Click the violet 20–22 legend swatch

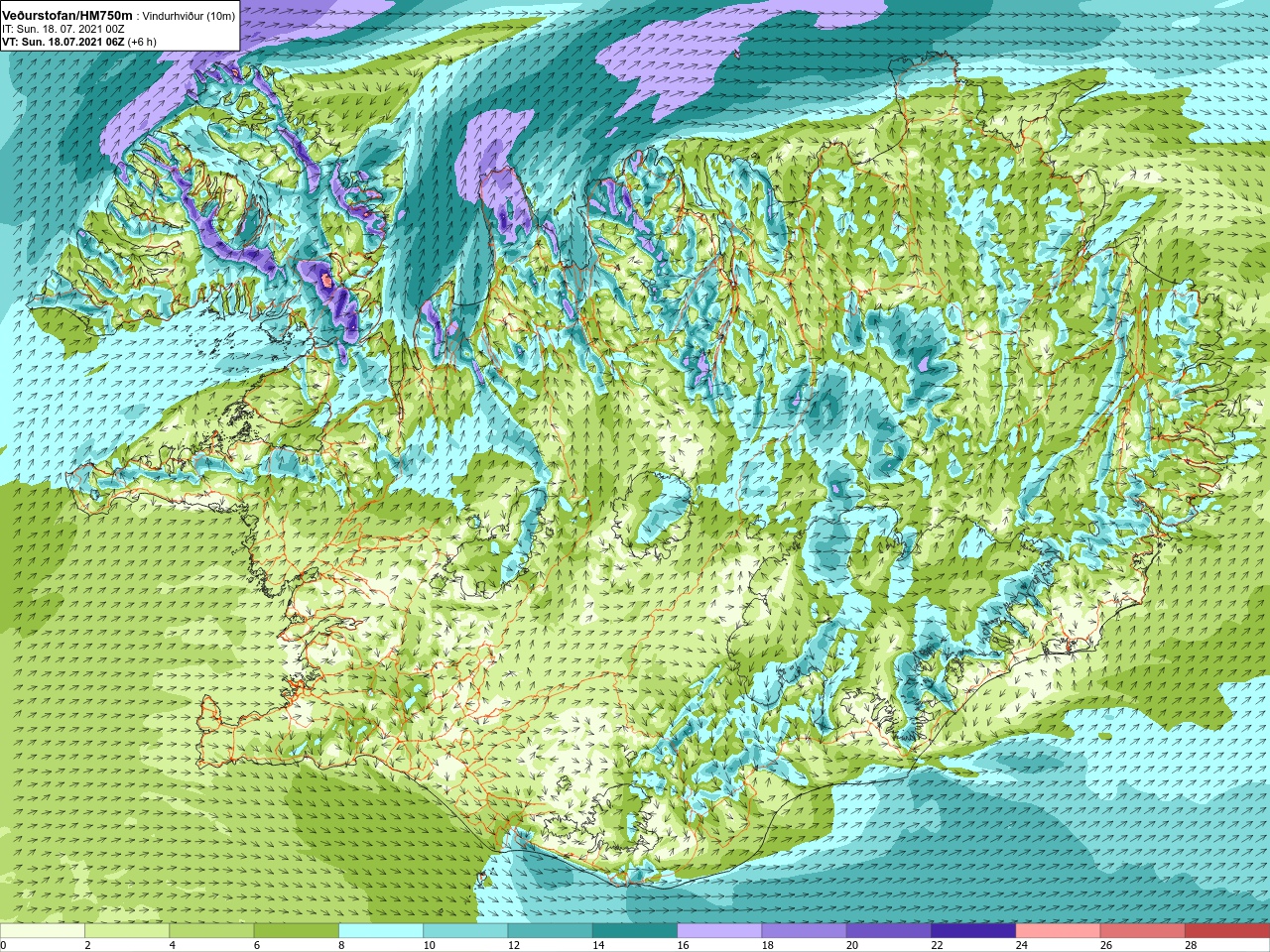pos(888,930)
